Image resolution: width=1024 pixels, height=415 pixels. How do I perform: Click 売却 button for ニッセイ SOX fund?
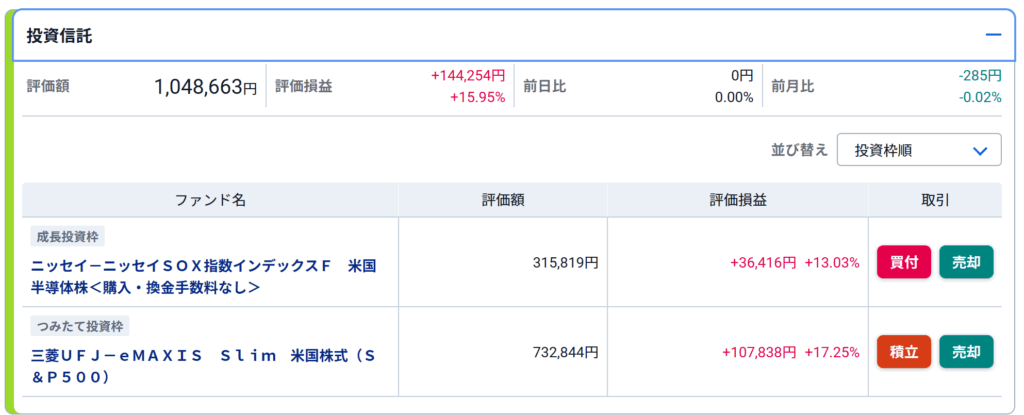967,262
